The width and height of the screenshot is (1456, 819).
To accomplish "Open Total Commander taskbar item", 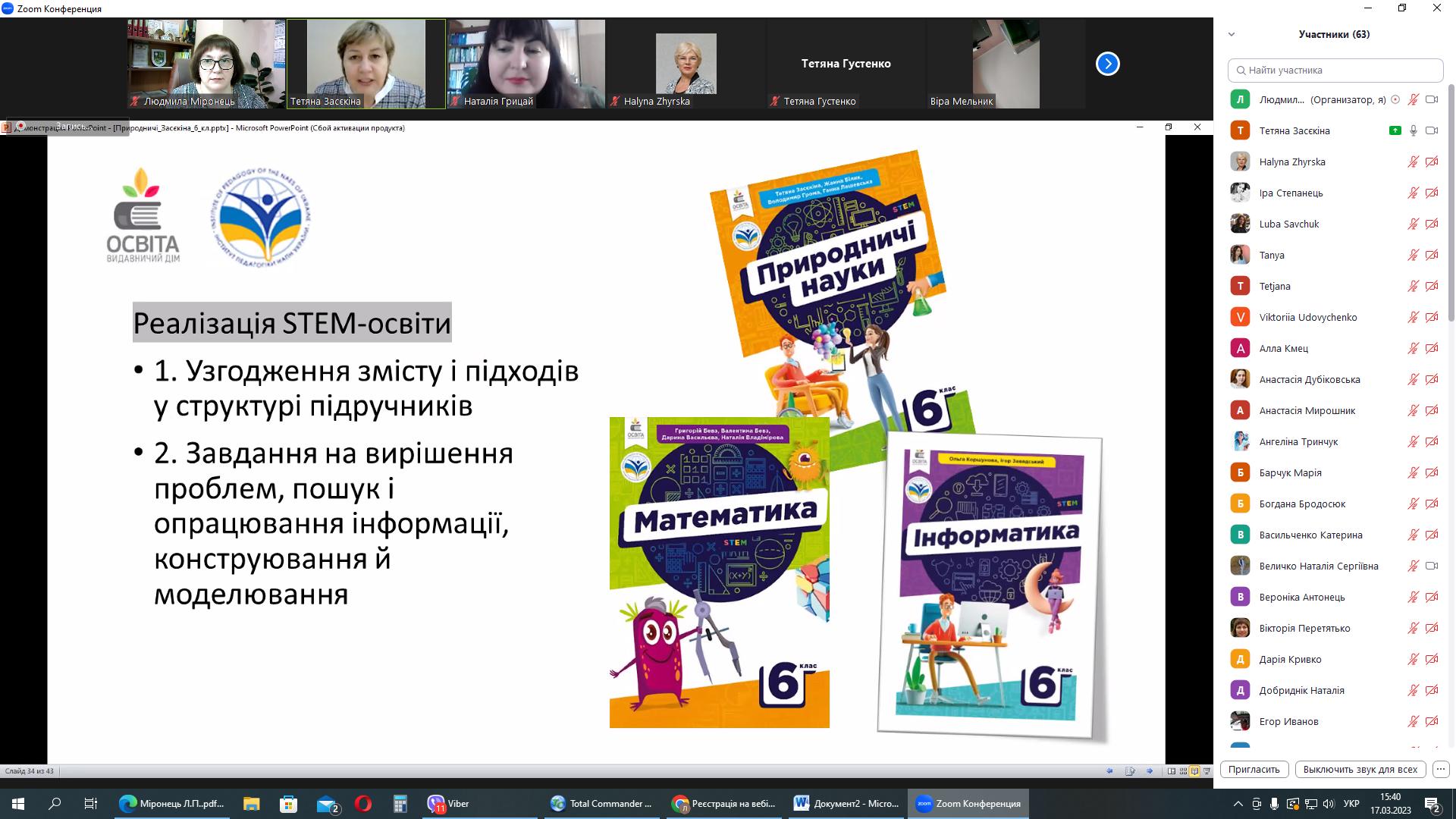I will pos(601,804).
